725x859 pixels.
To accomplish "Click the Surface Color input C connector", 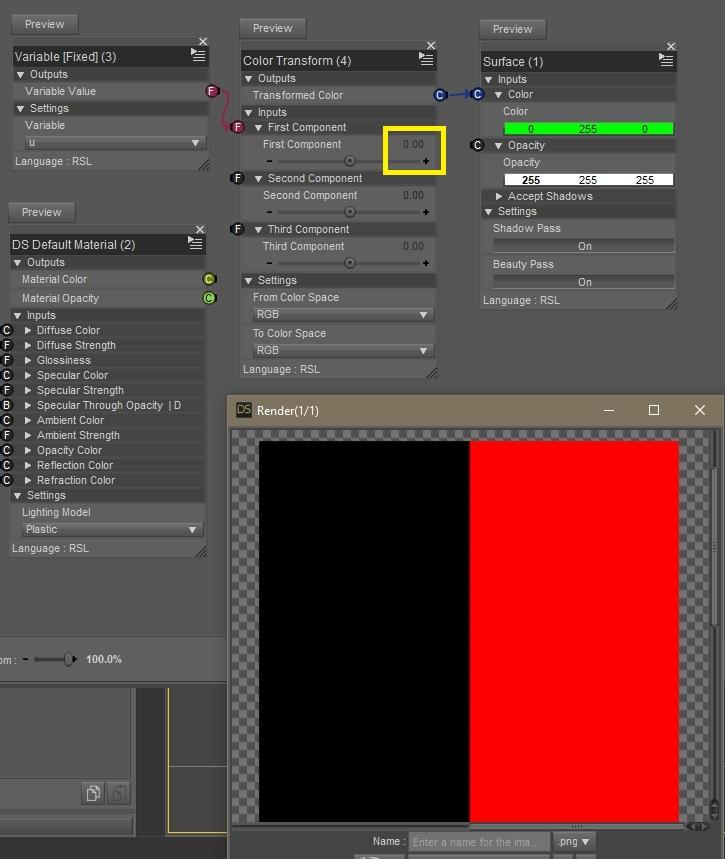I will pyautogui.click(x=477, y=94).
